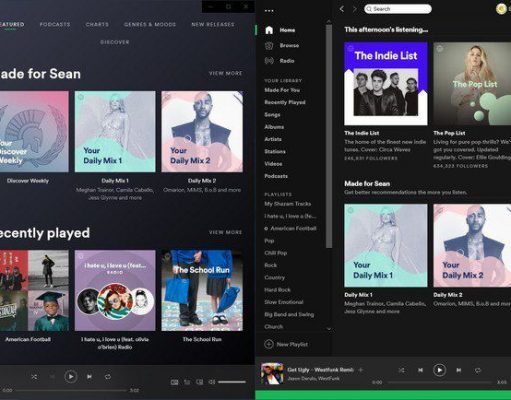Open the New Releases tab
511x400 pixels.
(213, 24)
